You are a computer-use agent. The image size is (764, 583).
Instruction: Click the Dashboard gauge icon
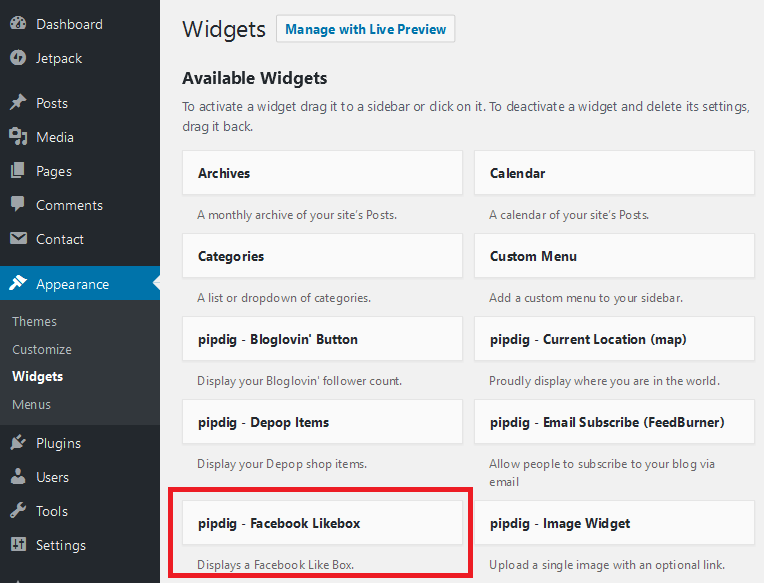click(18, 23)
